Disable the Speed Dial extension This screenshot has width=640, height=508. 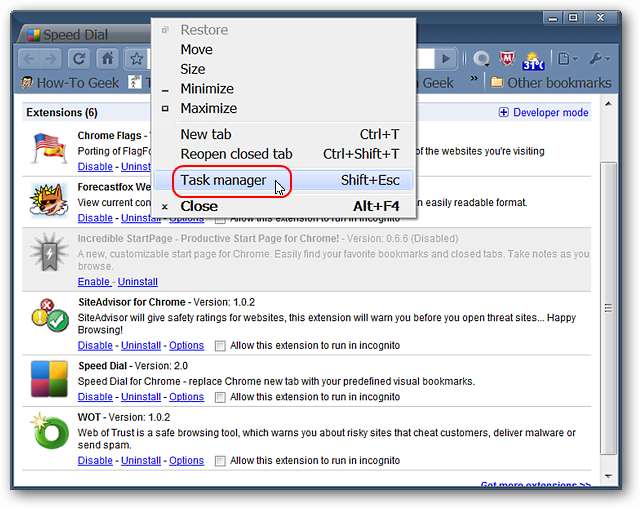coord(95,397)
